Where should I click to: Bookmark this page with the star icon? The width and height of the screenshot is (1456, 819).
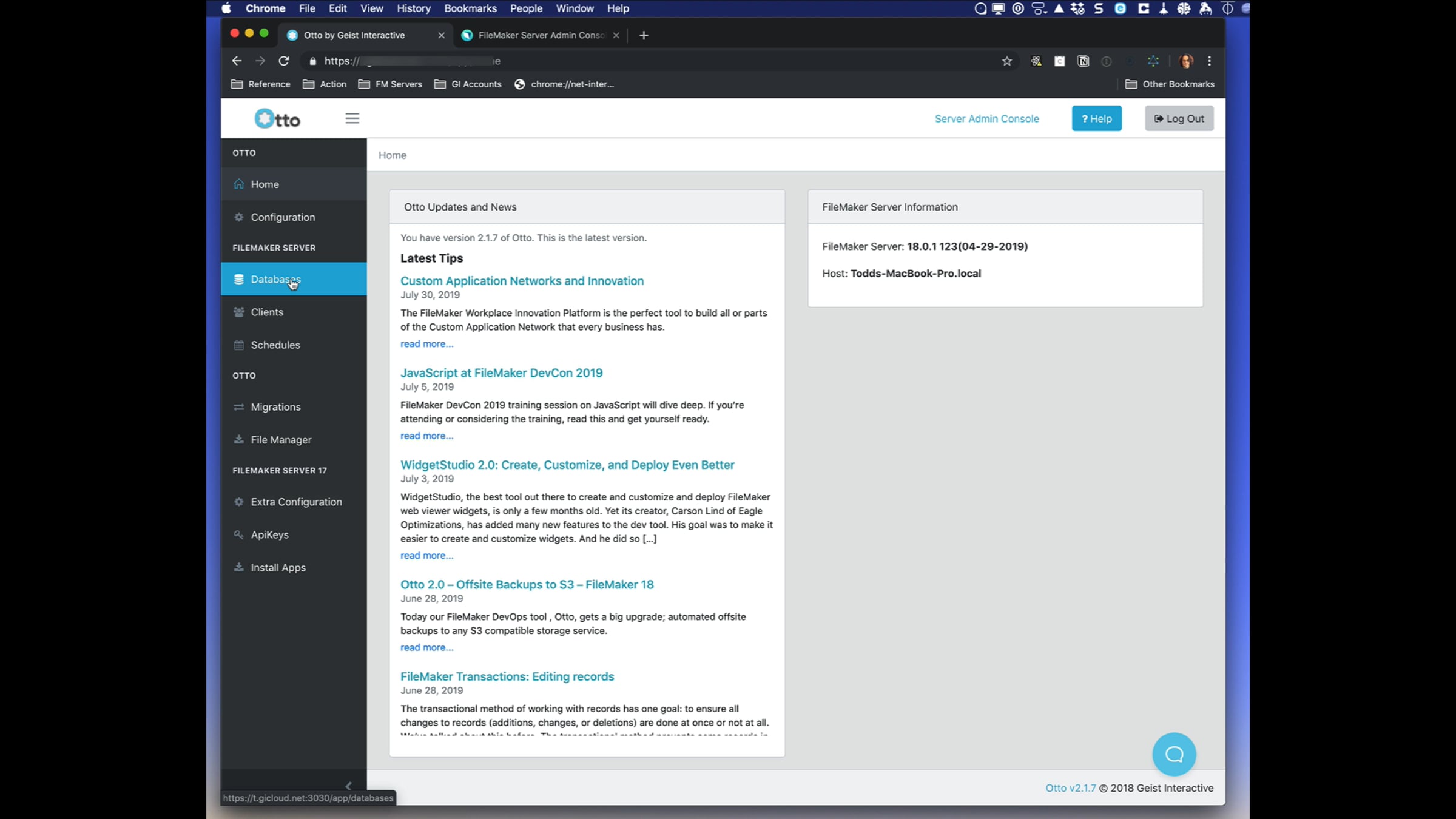click(x=1007, y=61)
